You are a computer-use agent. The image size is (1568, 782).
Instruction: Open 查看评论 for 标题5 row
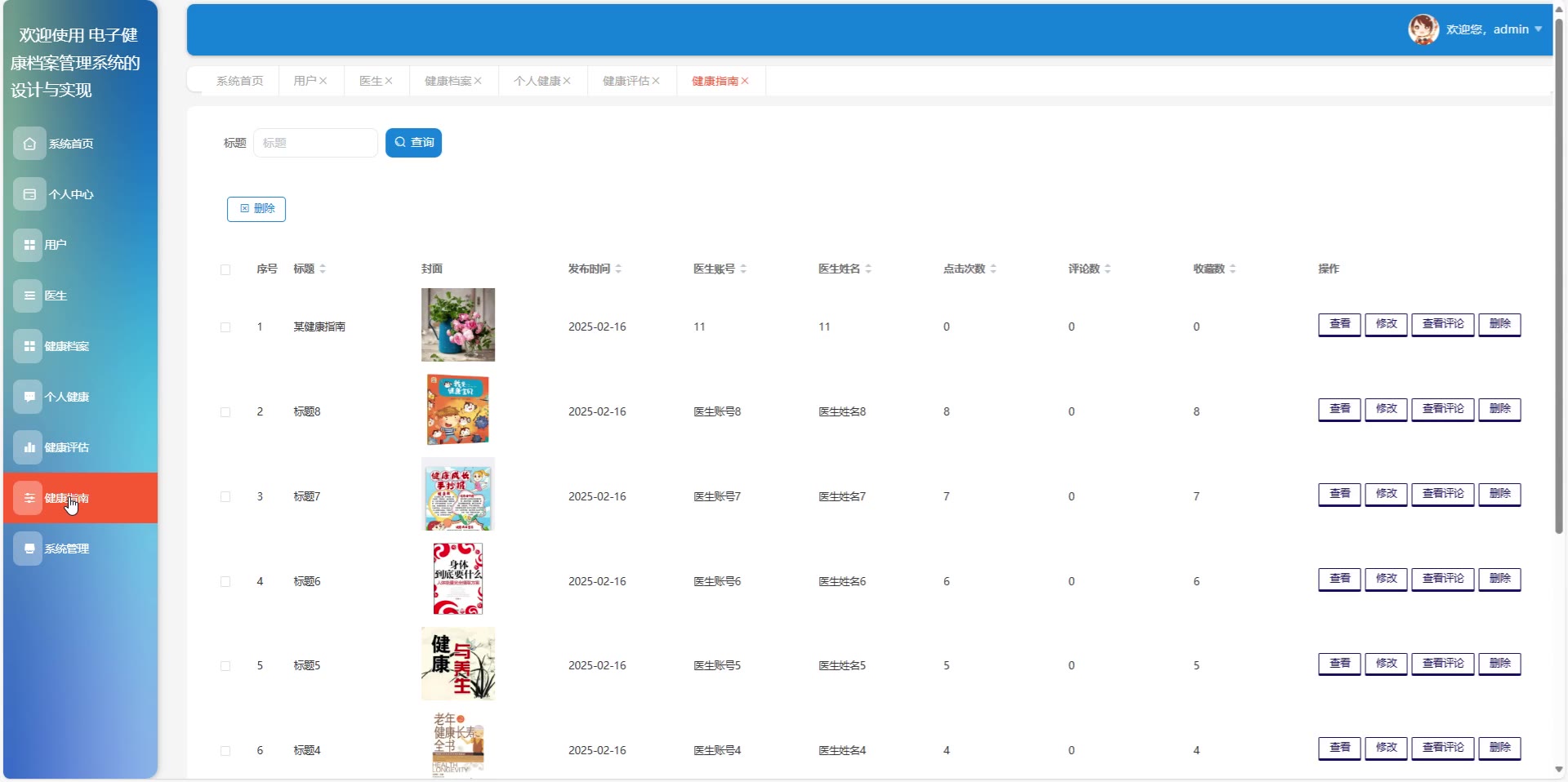click(1443, 664)
